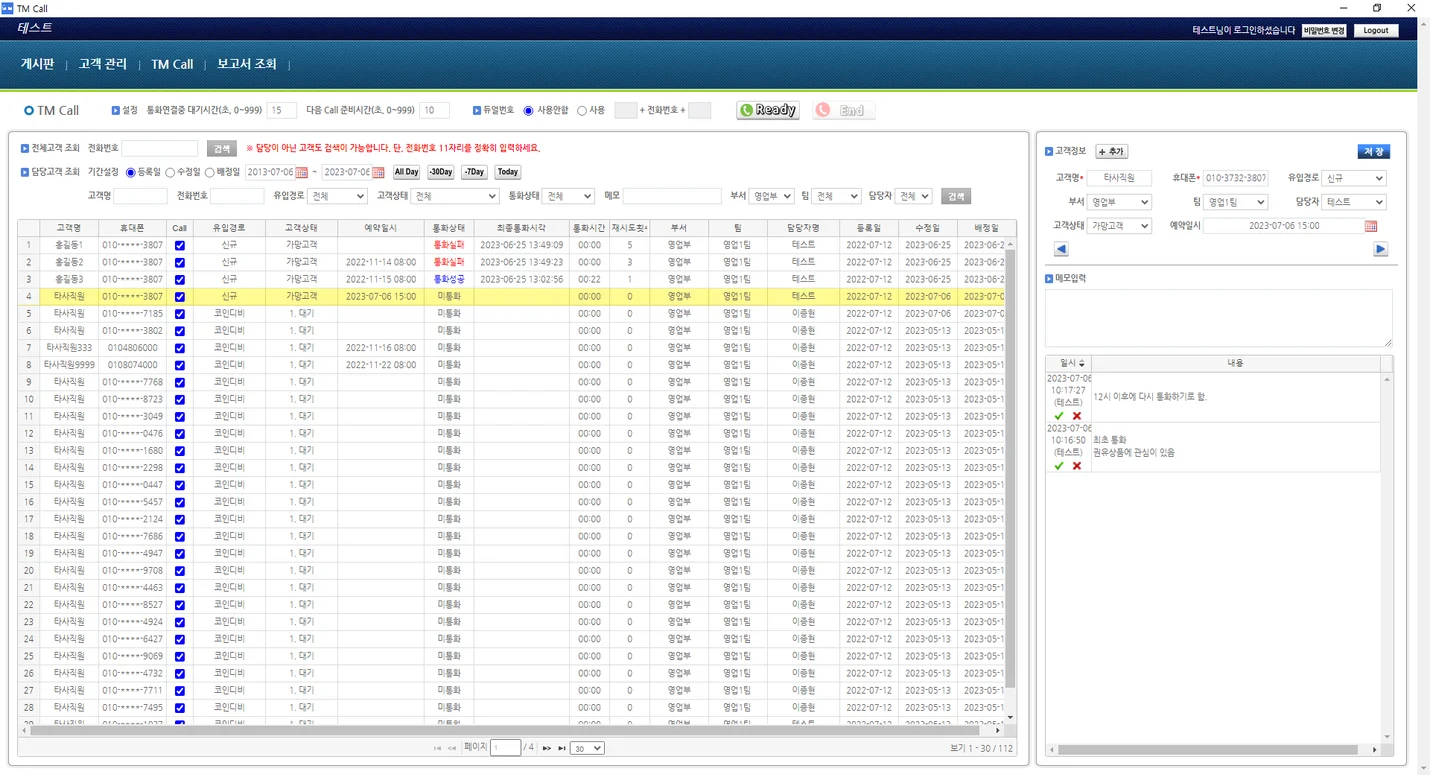Click the 전체고객 조회 arrow icon
This screenshot has width=1430, height=775.
[x=25, y=148]
